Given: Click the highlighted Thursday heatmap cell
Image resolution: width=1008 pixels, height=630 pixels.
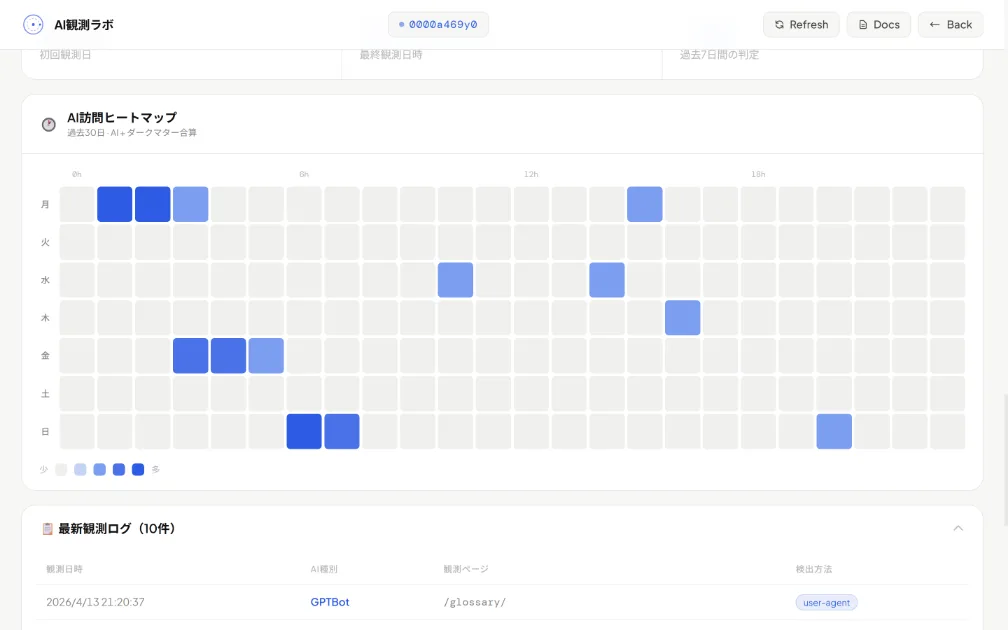Looking at the screenshot, I should [682, 318].
